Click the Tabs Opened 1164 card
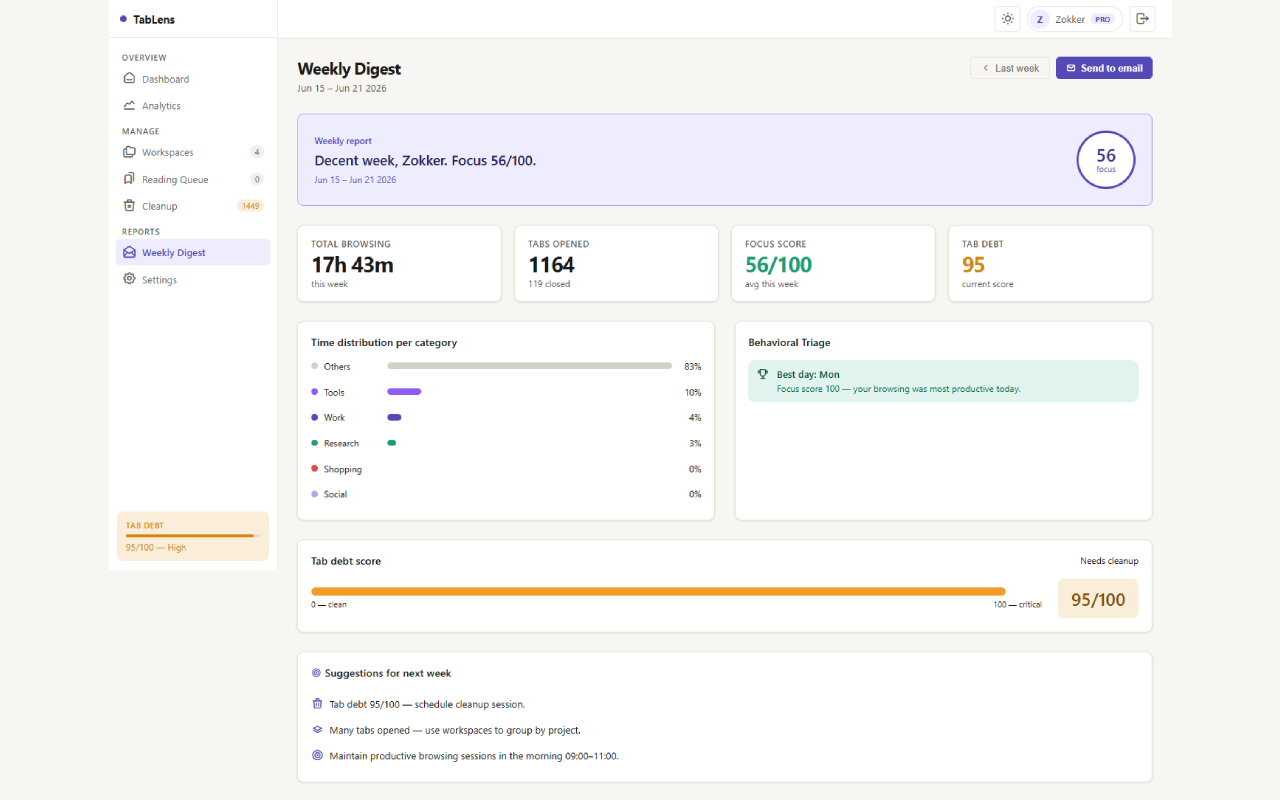1280x800 pixels. click(616, 263)
